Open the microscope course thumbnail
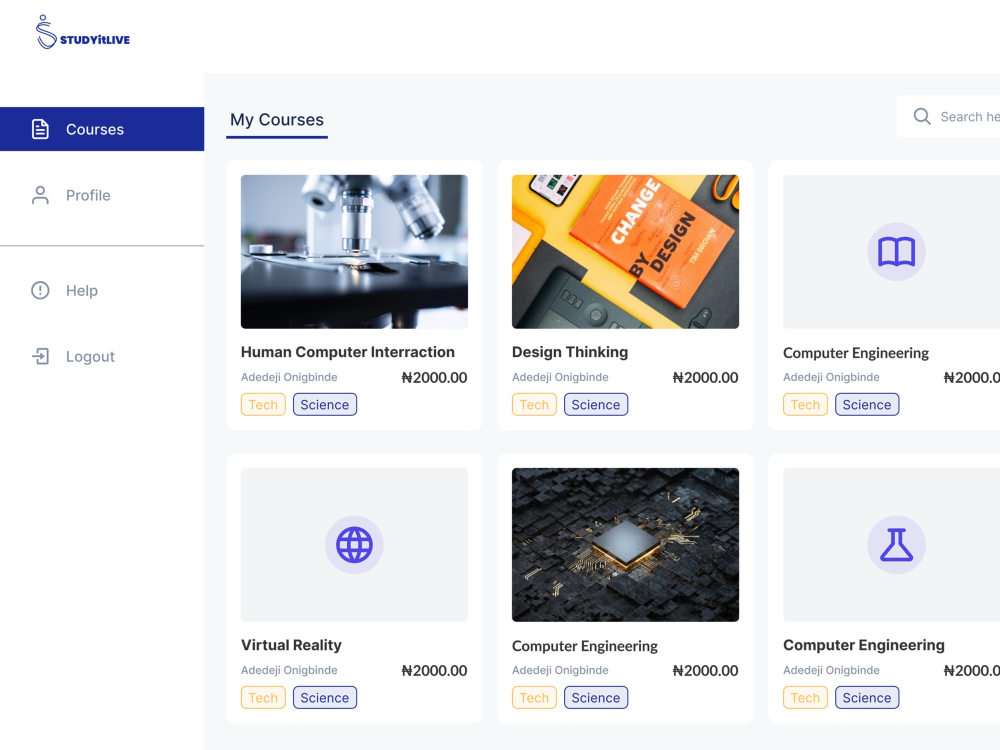 (x=354, y=252)
